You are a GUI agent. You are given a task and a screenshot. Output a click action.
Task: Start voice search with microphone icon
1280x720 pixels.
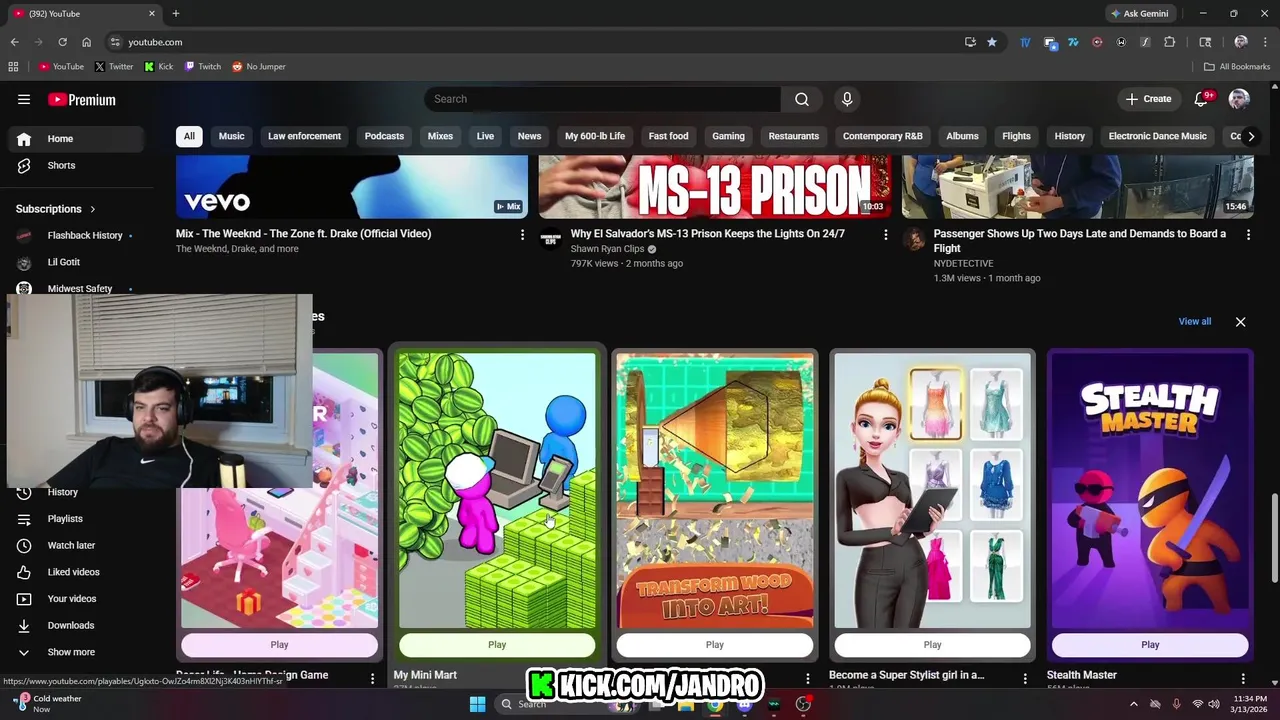pyautogui.click(x=847, y=99)
